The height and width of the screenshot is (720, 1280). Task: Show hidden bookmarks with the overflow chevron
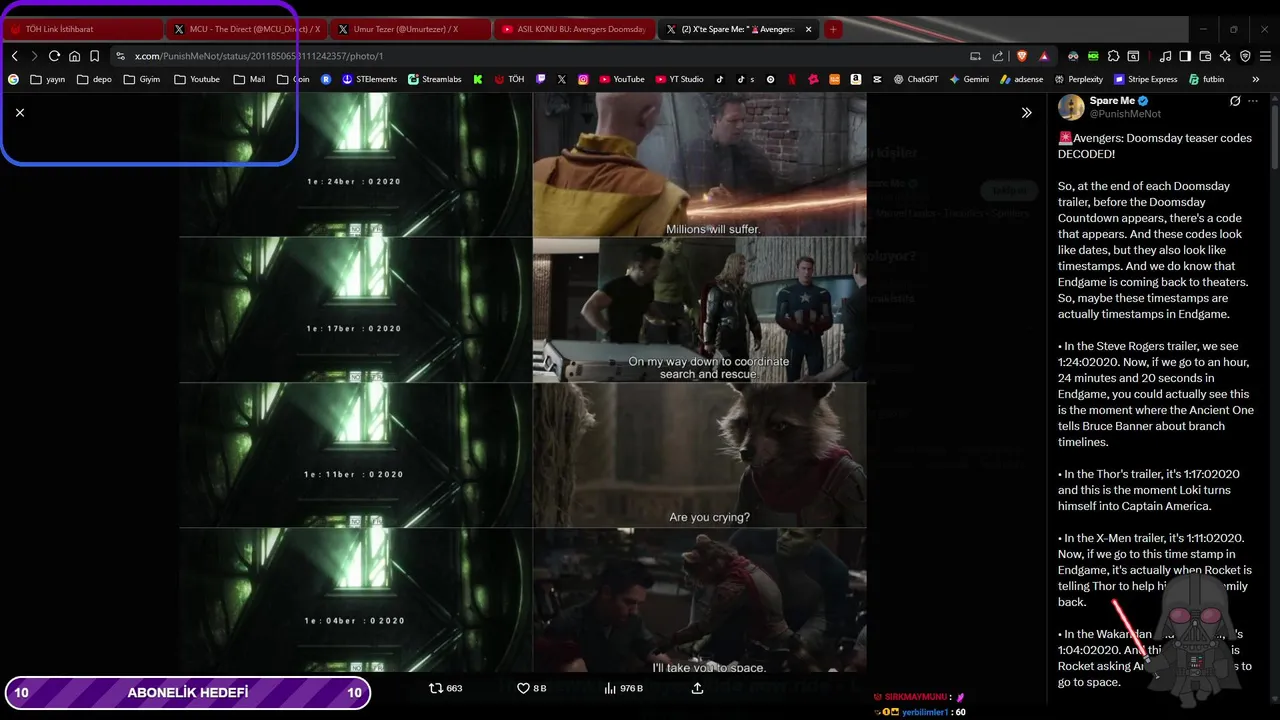tap(1258, 79)
